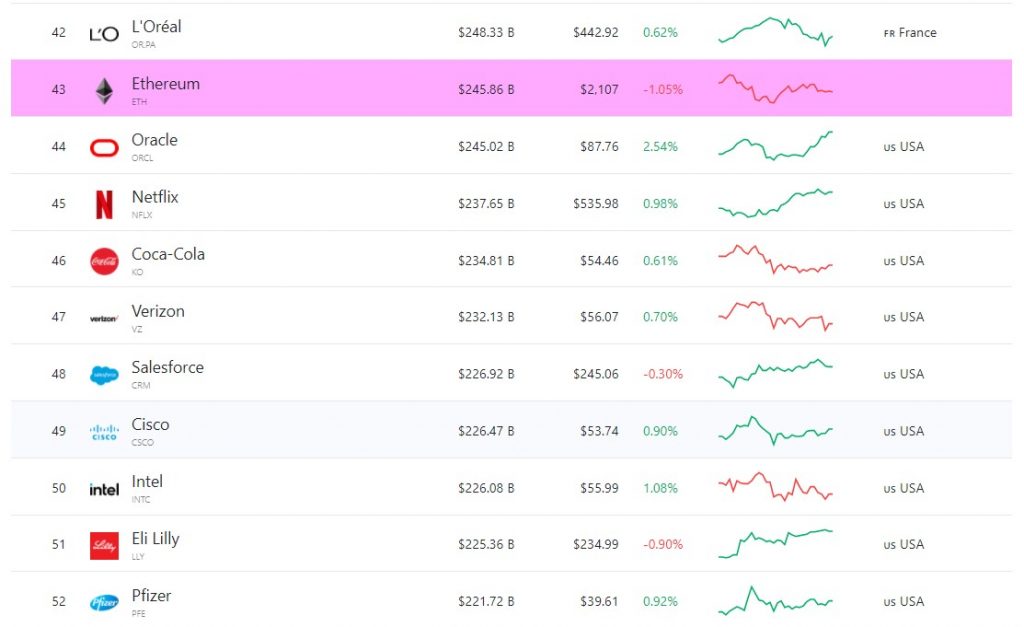1024x627 pixels.
Task: View Salesforce green sparkline chart
Action: (x=775, y=373)
